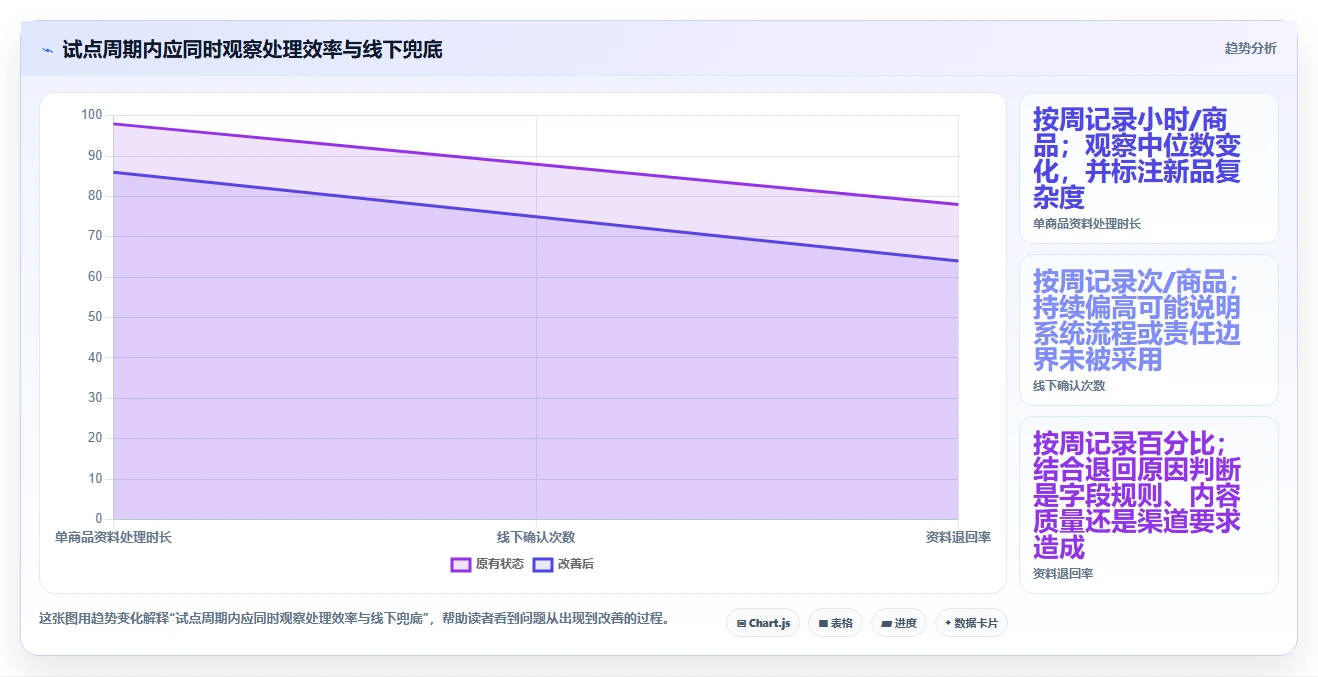Select the 表格 tag chip
The width and height of the screenshot is (1318, 677).
click(x=835, y=623)
